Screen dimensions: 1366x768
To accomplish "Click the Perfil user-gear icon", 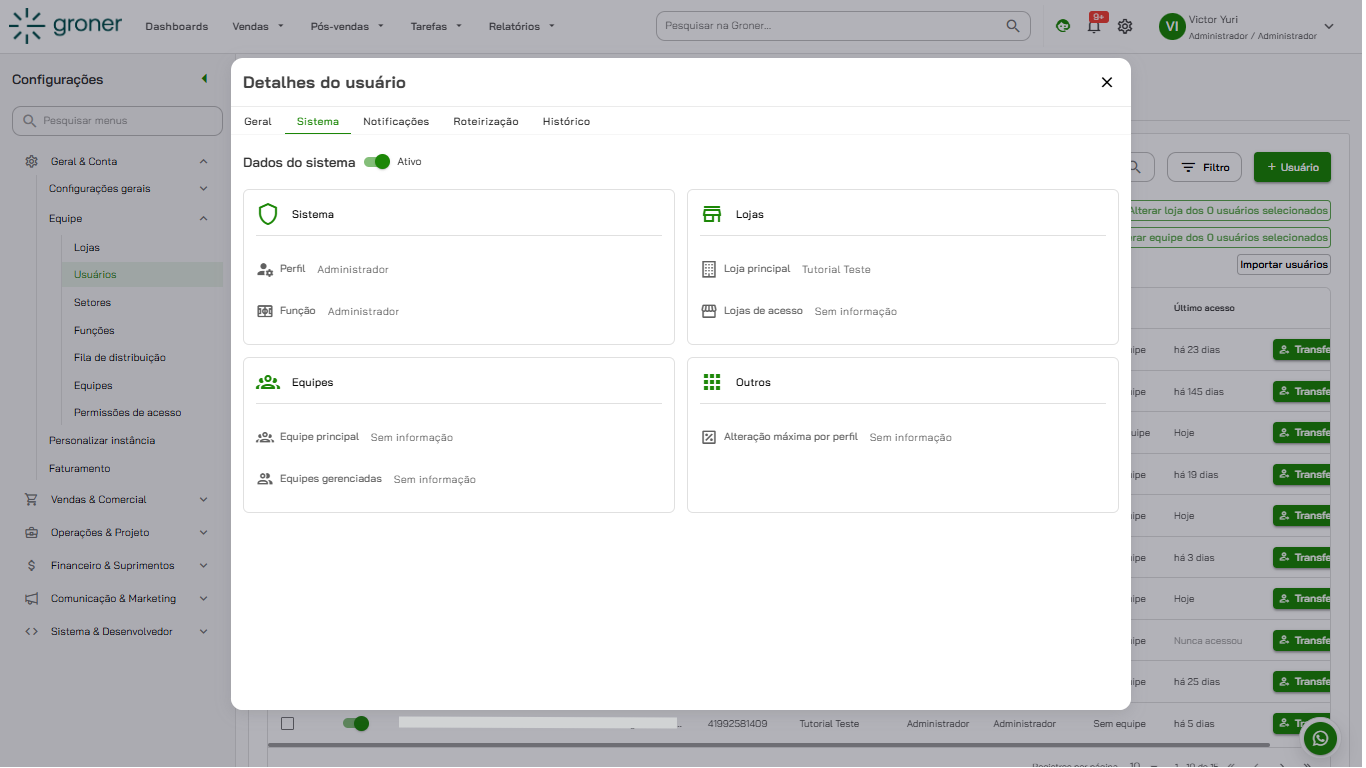I will tap(265, 269).
